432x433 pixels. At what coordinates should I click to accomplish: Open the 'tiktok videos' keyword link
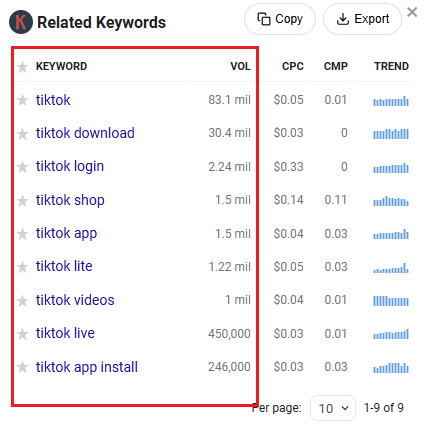point(75,300)
